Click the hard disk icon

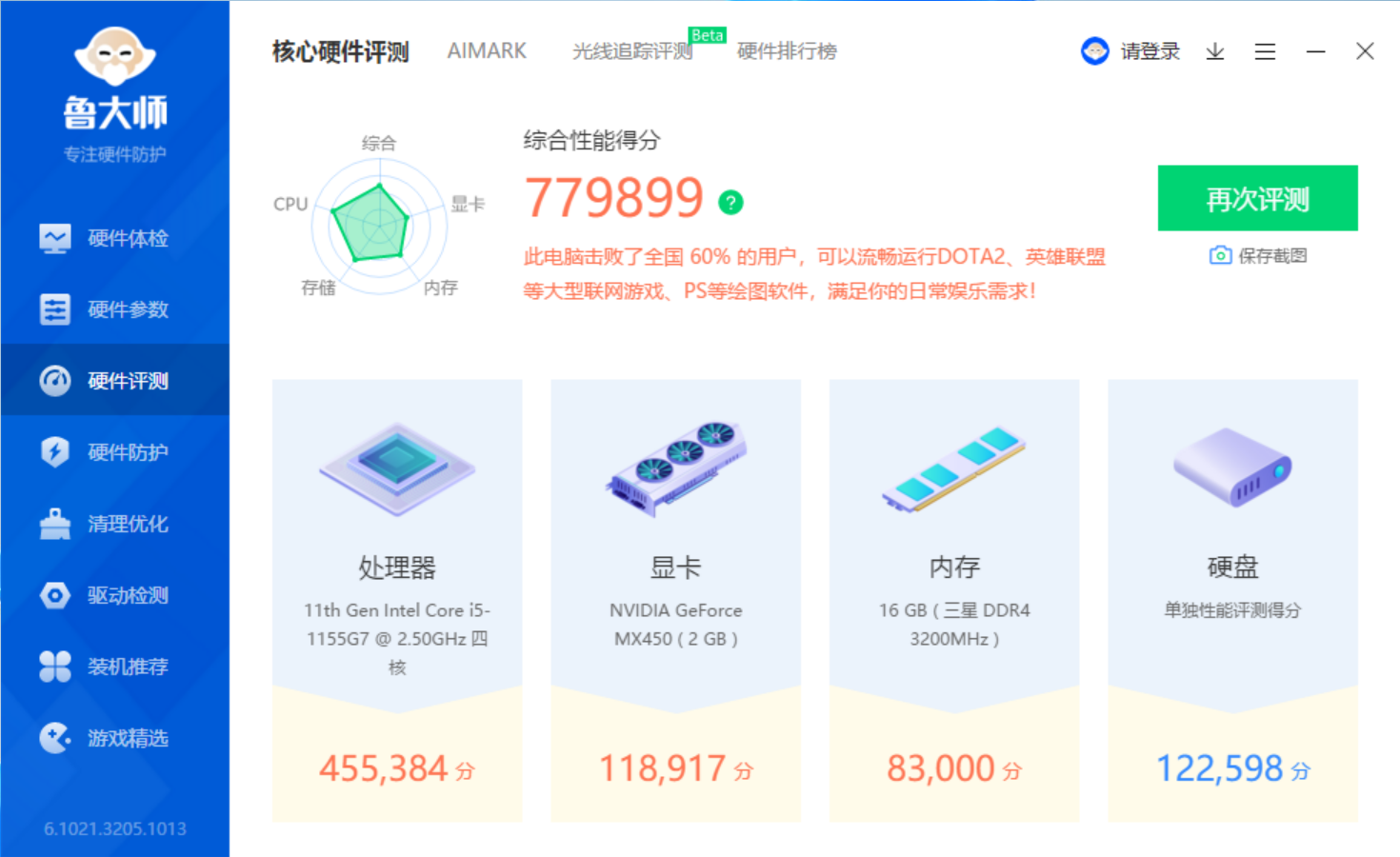(x=1232, y=467)
